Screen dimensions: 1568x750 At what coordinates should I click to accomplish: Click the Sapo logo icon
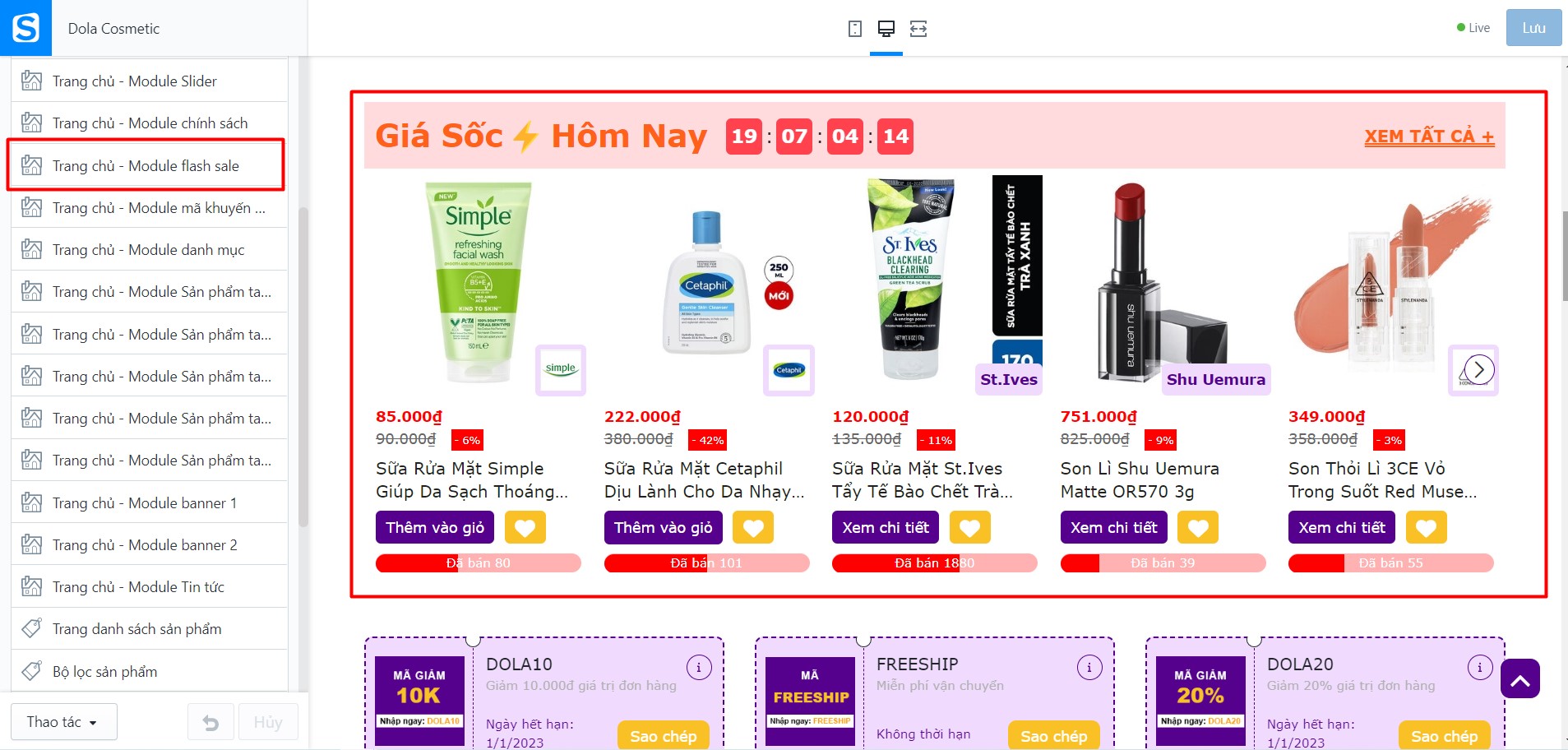coord(25,28)
